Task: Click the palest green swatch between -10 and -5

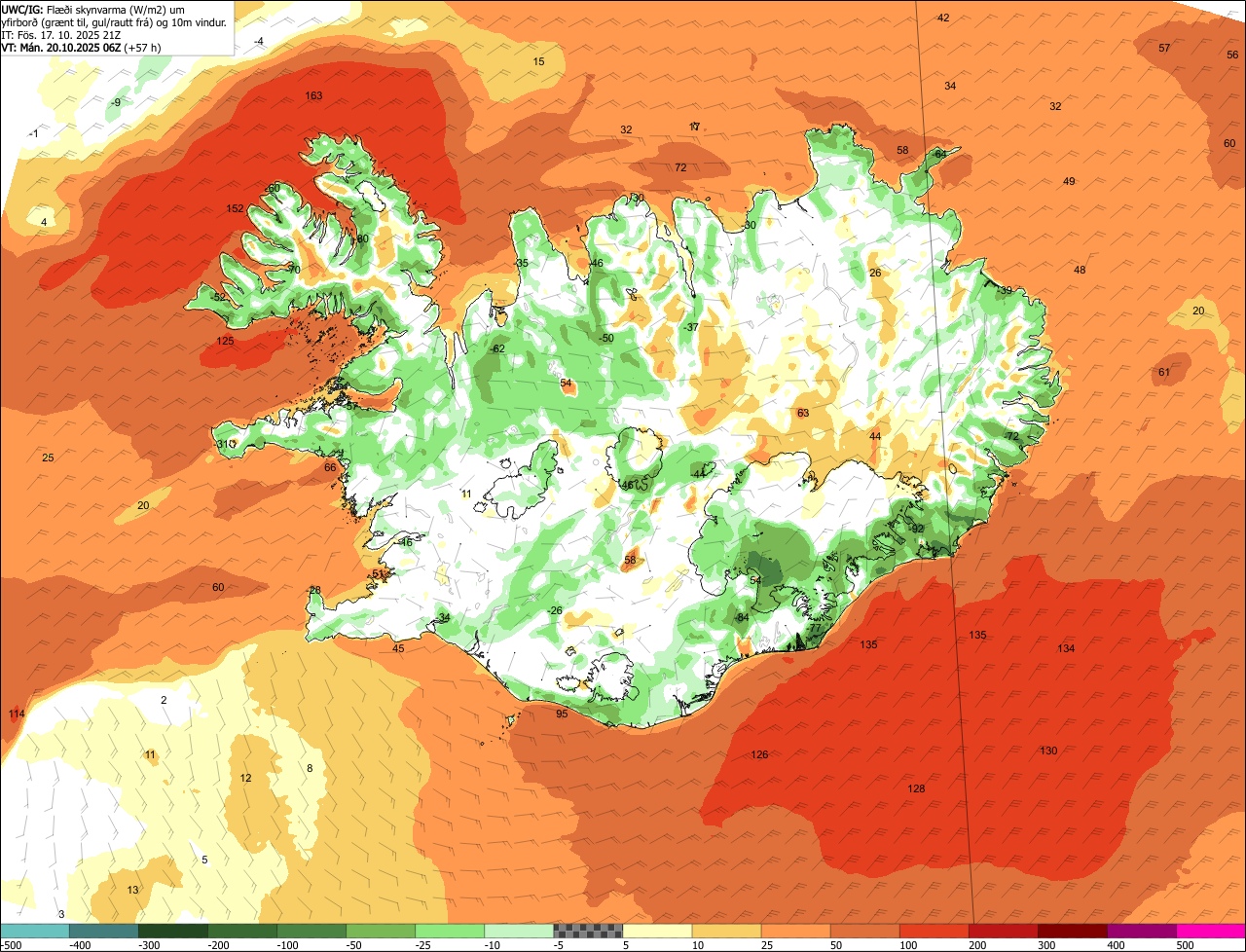Action: click(519, 931)
